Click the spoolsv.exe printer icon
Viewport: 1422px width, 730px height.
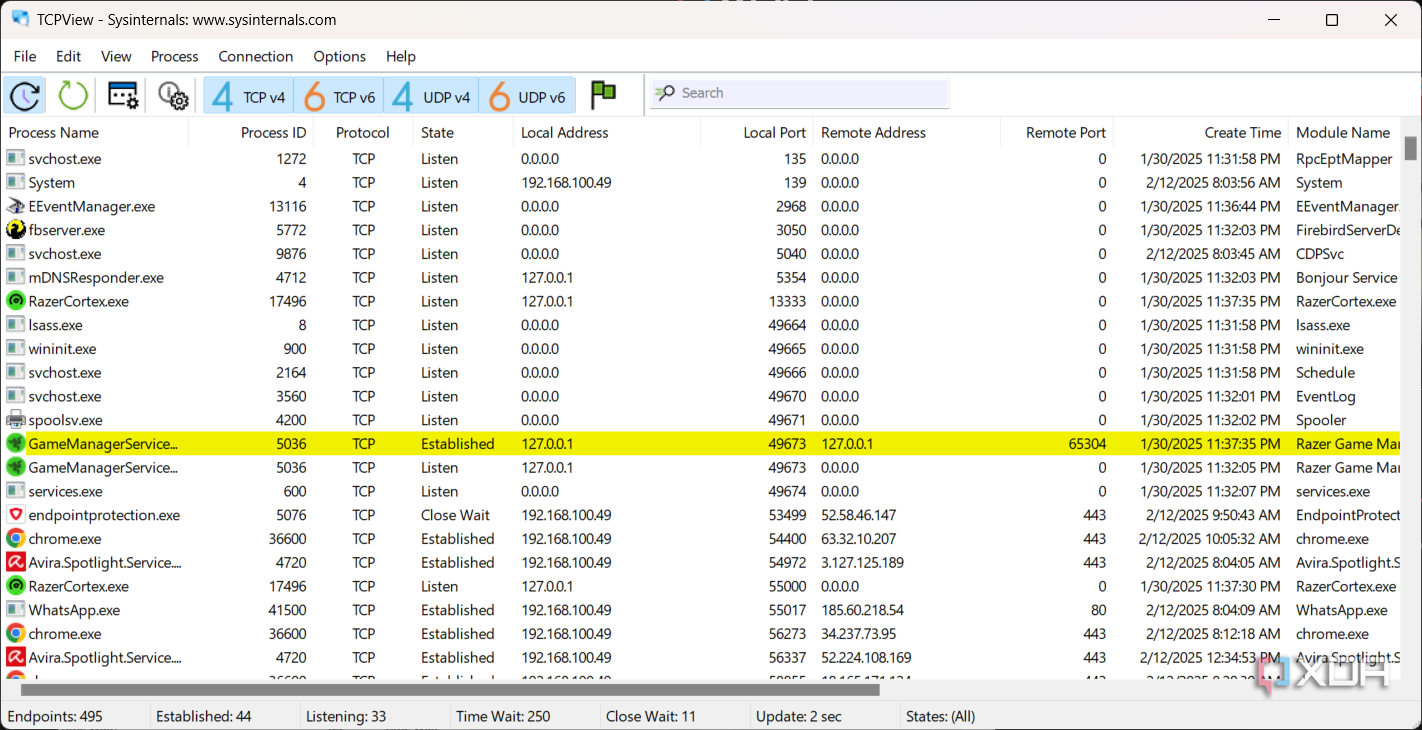pyautogui.click(x=15, y=420)
